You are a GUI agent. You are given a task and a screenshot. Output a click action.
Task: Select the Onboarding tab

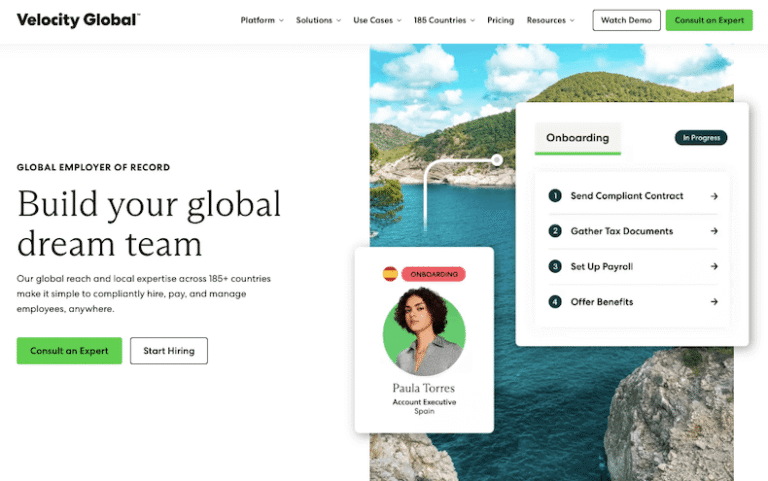[x=578, y=138]
